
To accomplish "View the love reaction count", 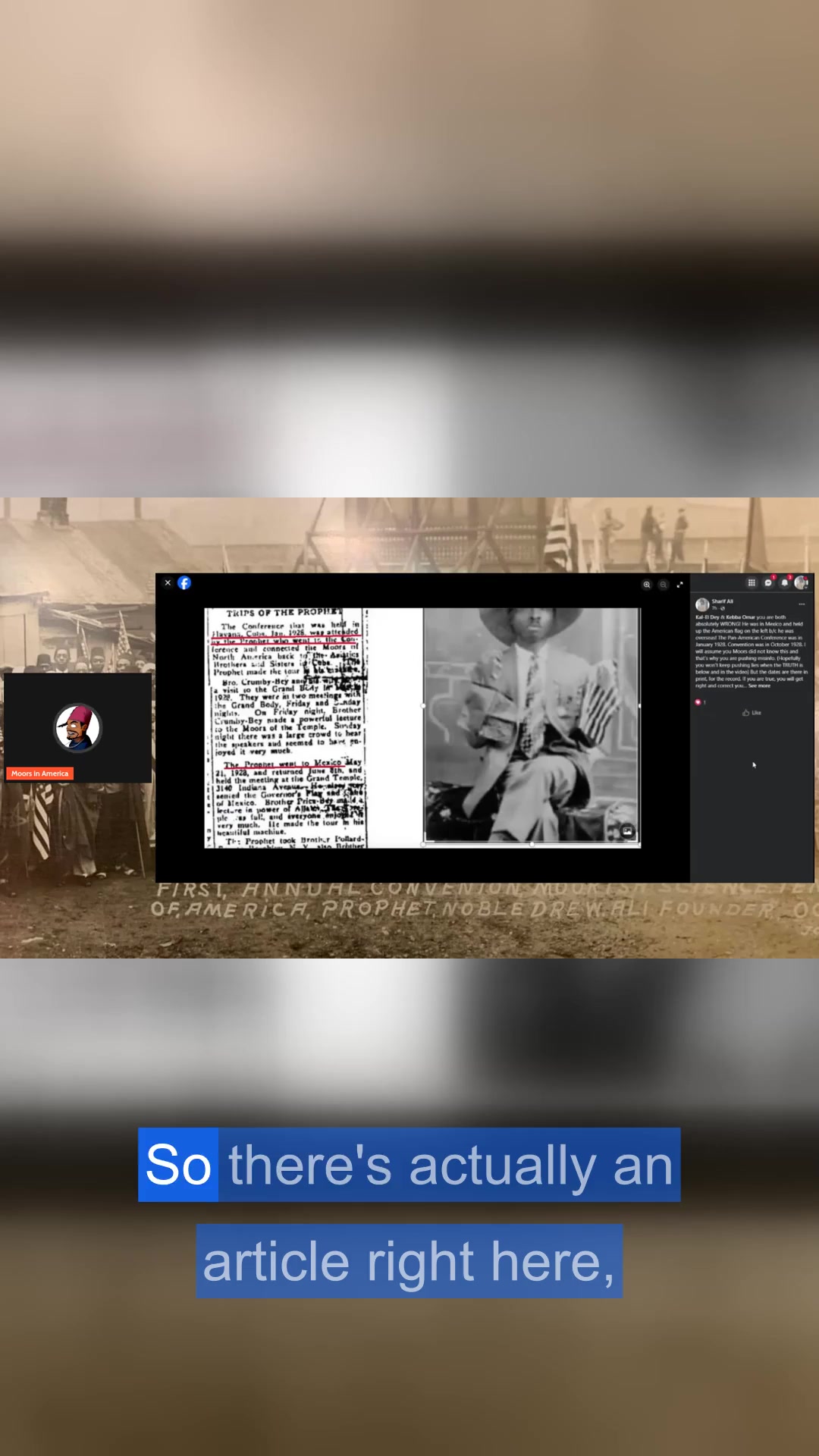I will (x=701, y=702).
